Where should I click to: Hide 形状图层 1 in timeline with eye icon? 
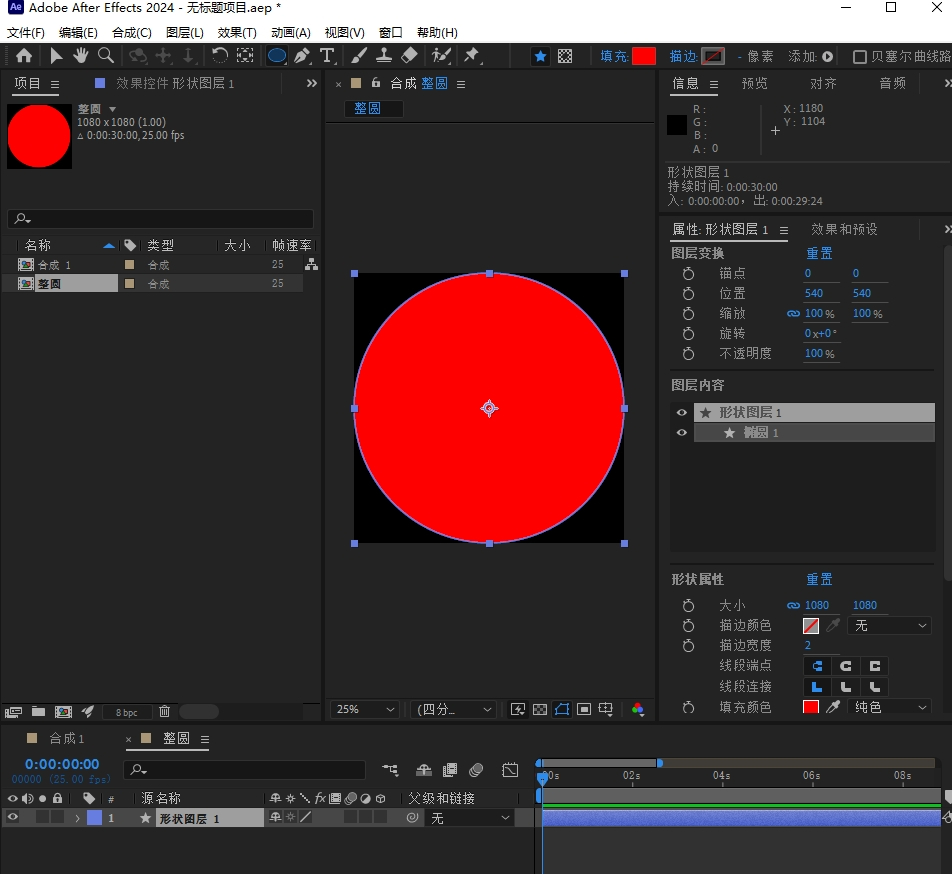(12, 818)
